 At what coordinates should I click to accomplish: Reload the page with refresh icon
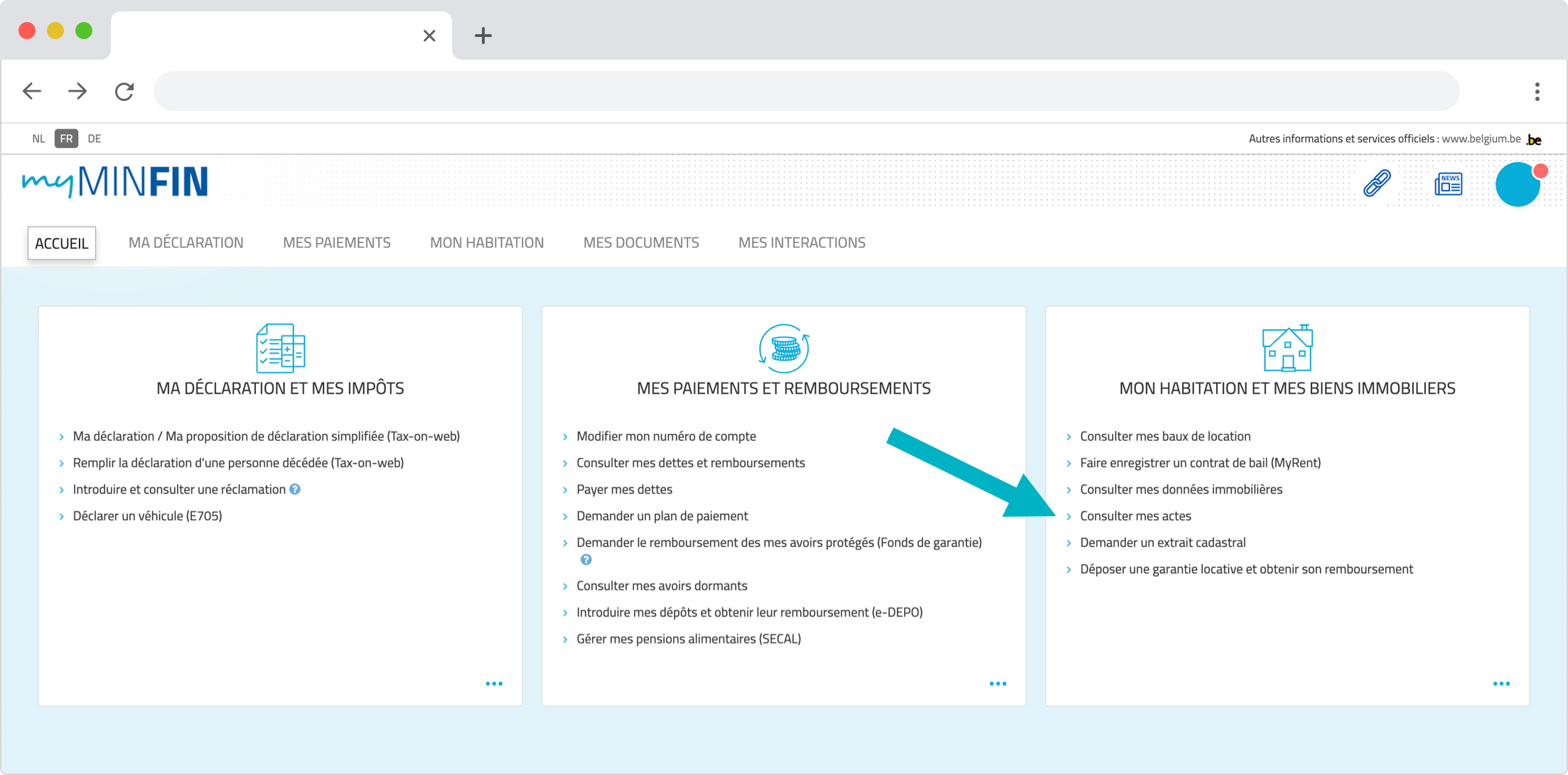pos(124,91)
